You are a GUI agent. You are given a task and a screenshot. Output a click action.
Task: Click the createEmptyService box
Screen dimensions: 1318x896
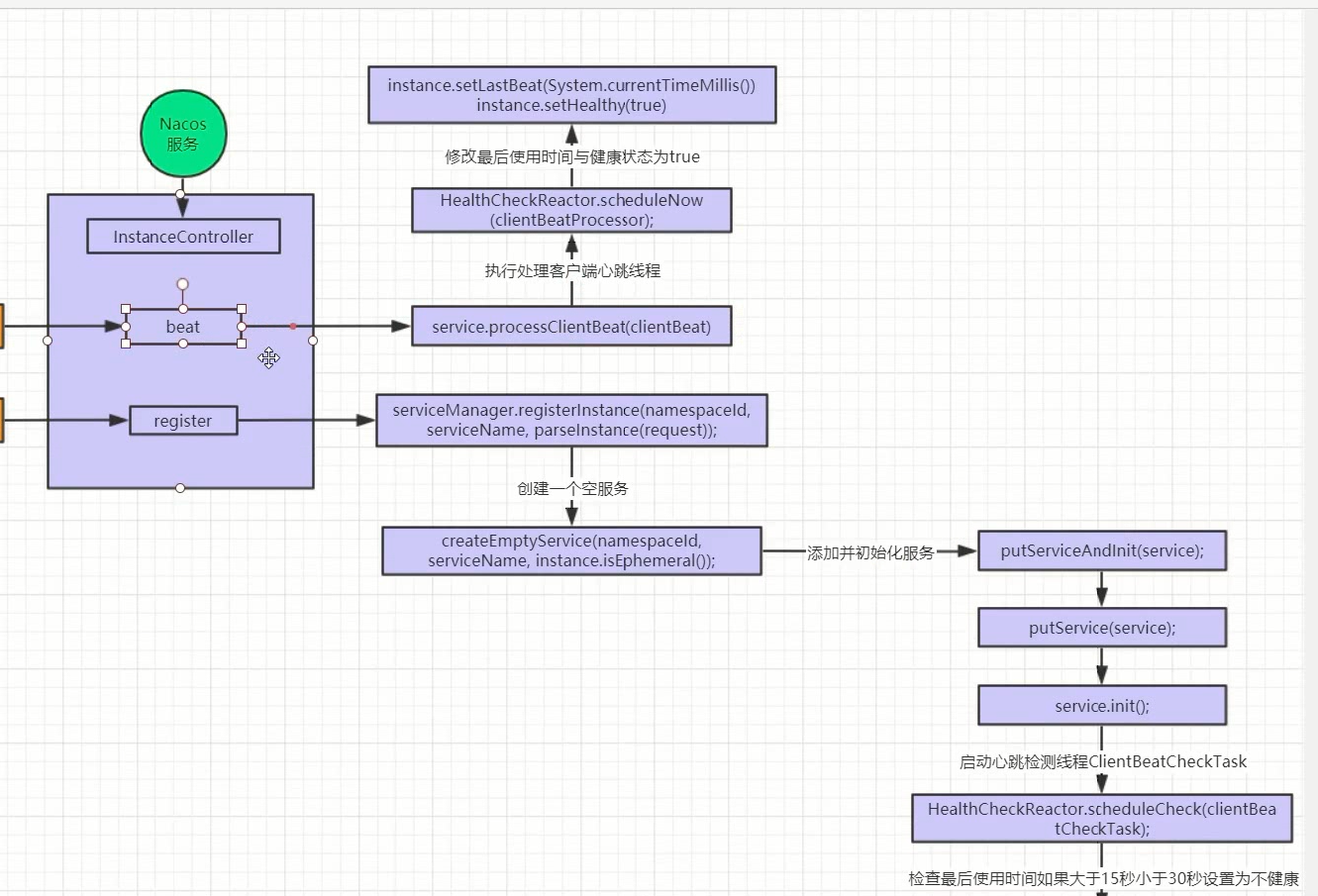click(571, 550)
